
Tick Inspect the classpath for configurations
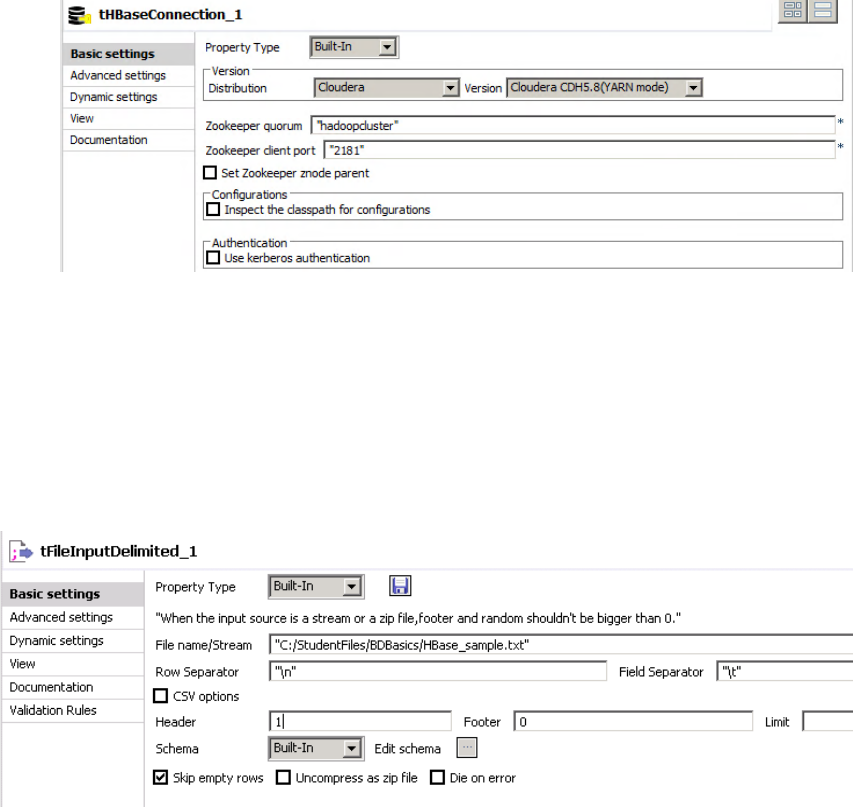point(213,210)
